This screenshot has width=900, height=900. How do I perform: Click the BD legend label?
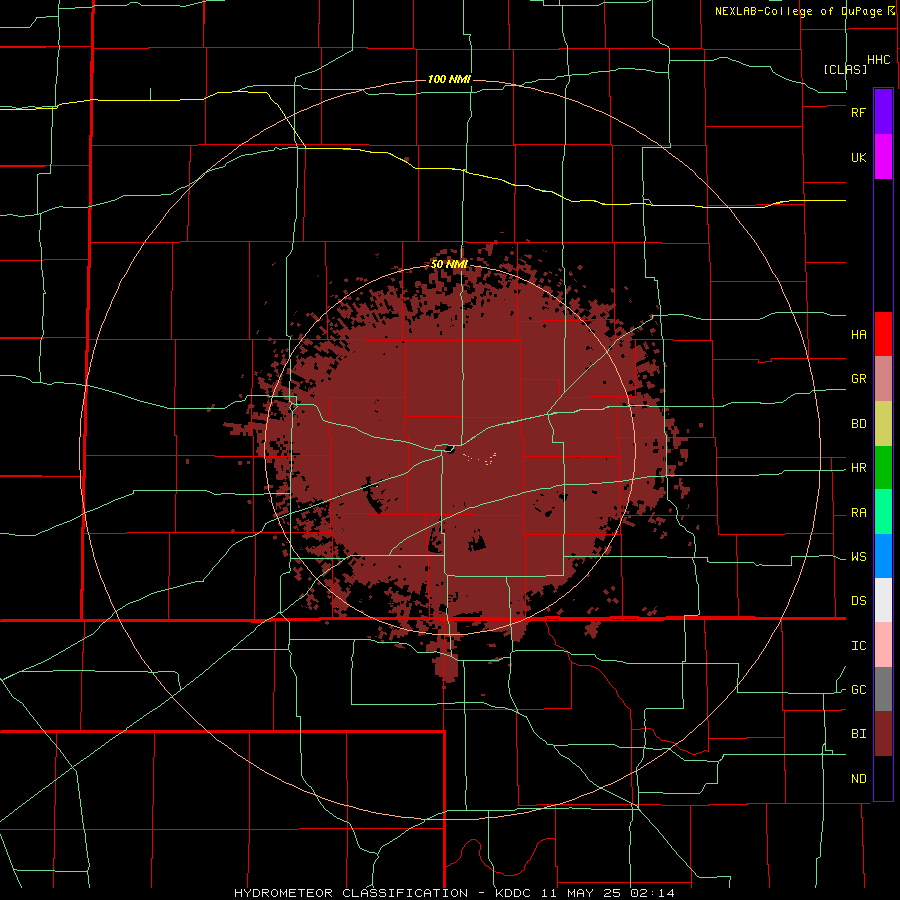tap(858, 424)
